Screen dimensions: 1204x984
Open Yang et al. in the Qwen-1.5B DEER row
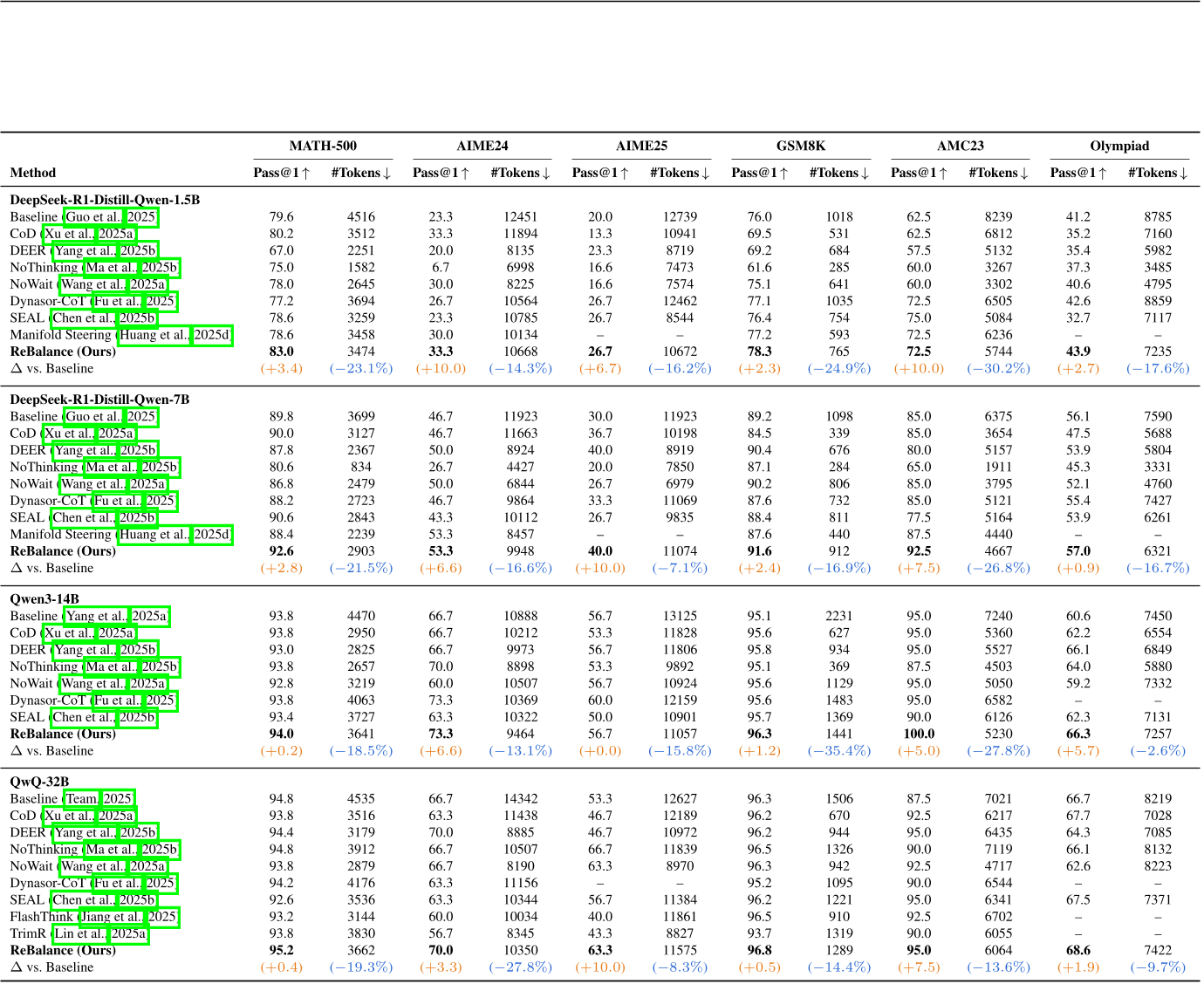(x=85, y=251)
